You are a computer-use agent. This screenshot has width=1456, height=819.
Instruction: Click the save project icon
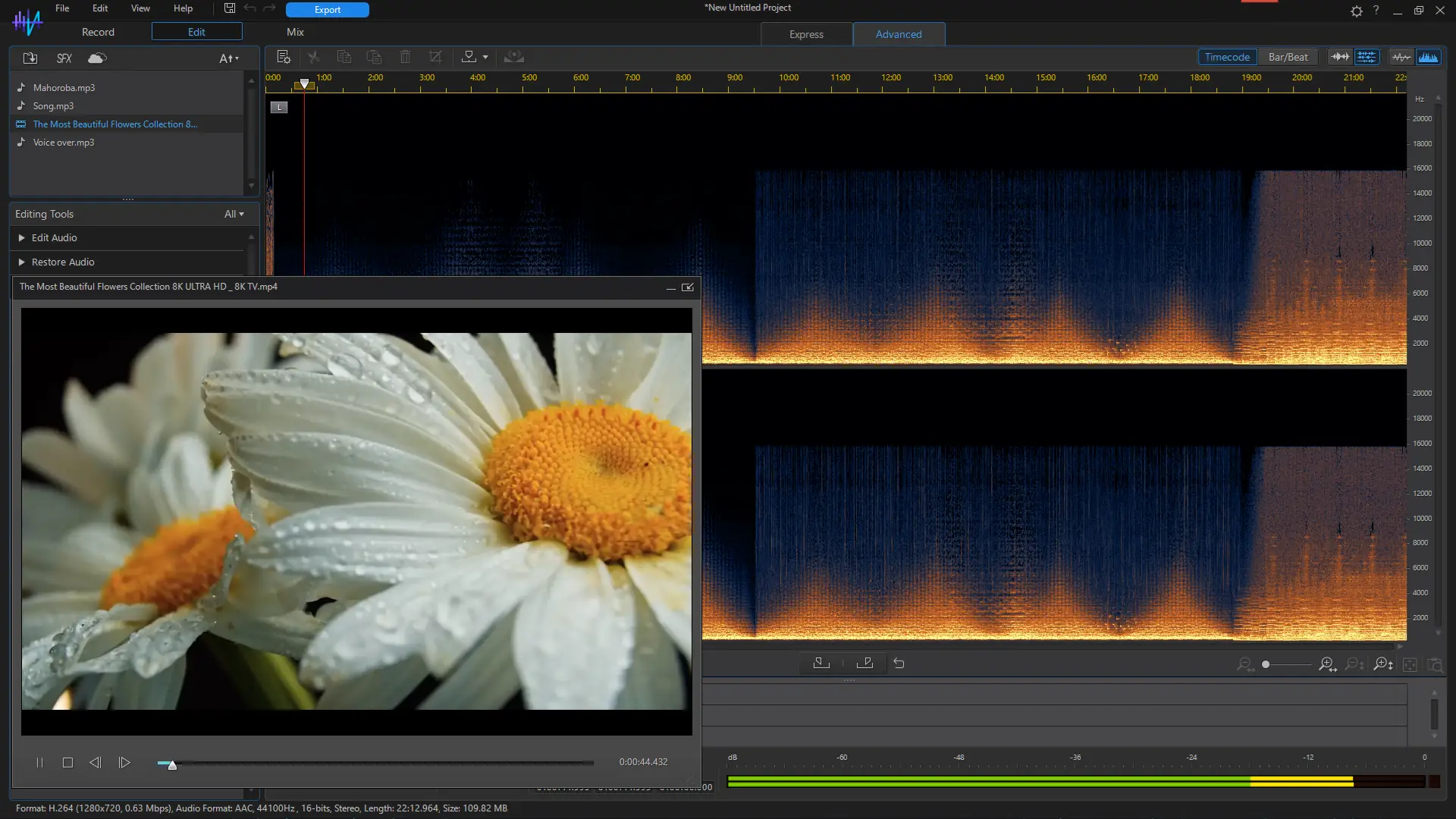[229, 8]
